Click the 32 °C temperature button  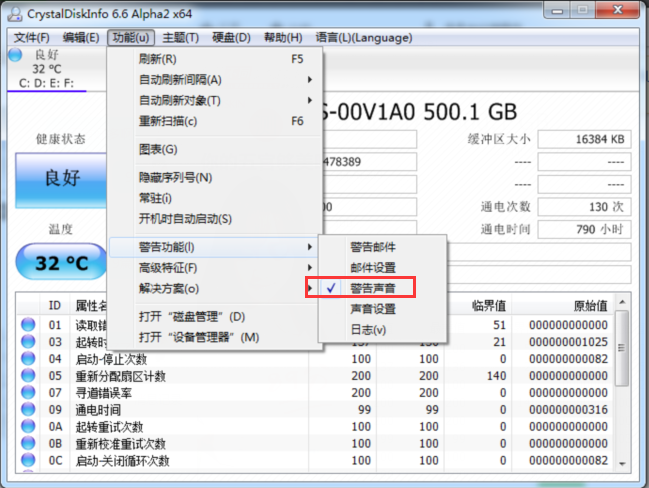61,262
